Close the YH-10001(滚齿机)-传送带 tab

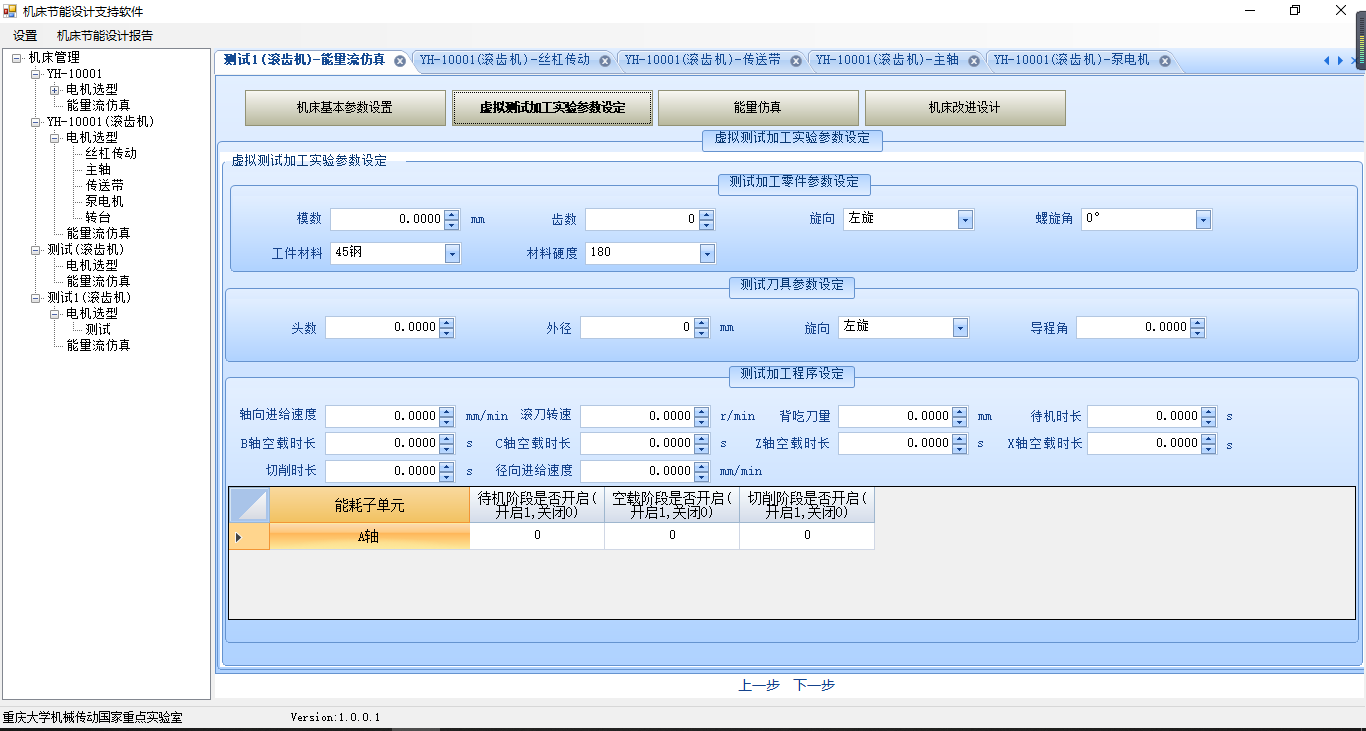coord(796,61)
